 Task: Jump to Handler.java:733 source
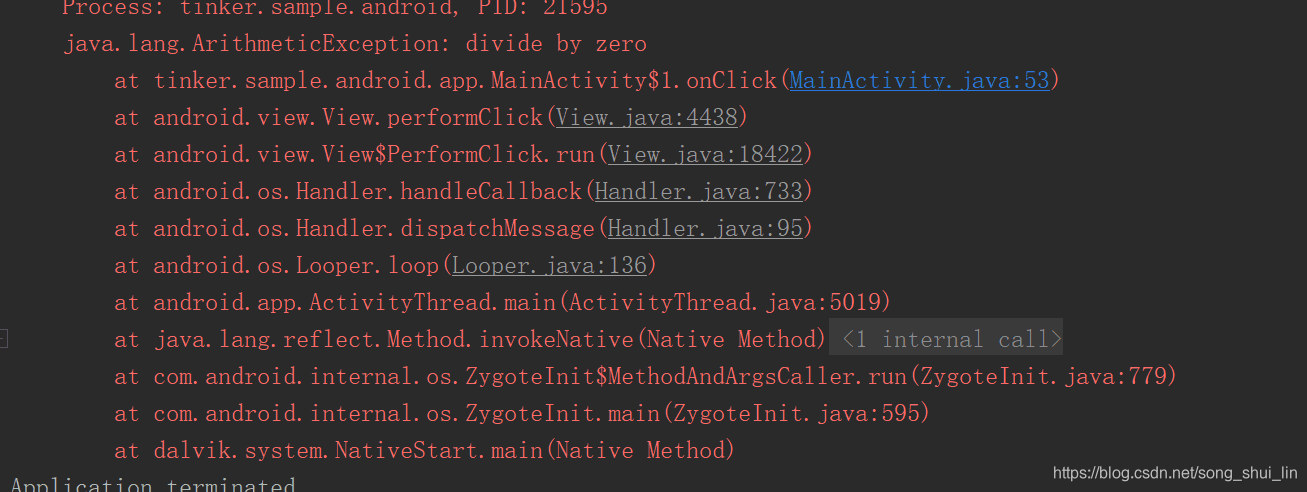698,192
